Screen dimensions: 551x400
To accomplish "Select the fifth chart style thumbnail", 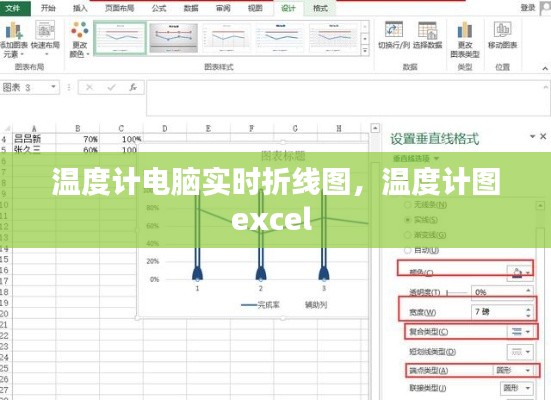I will pyautogui.click(x=333, y=38).
